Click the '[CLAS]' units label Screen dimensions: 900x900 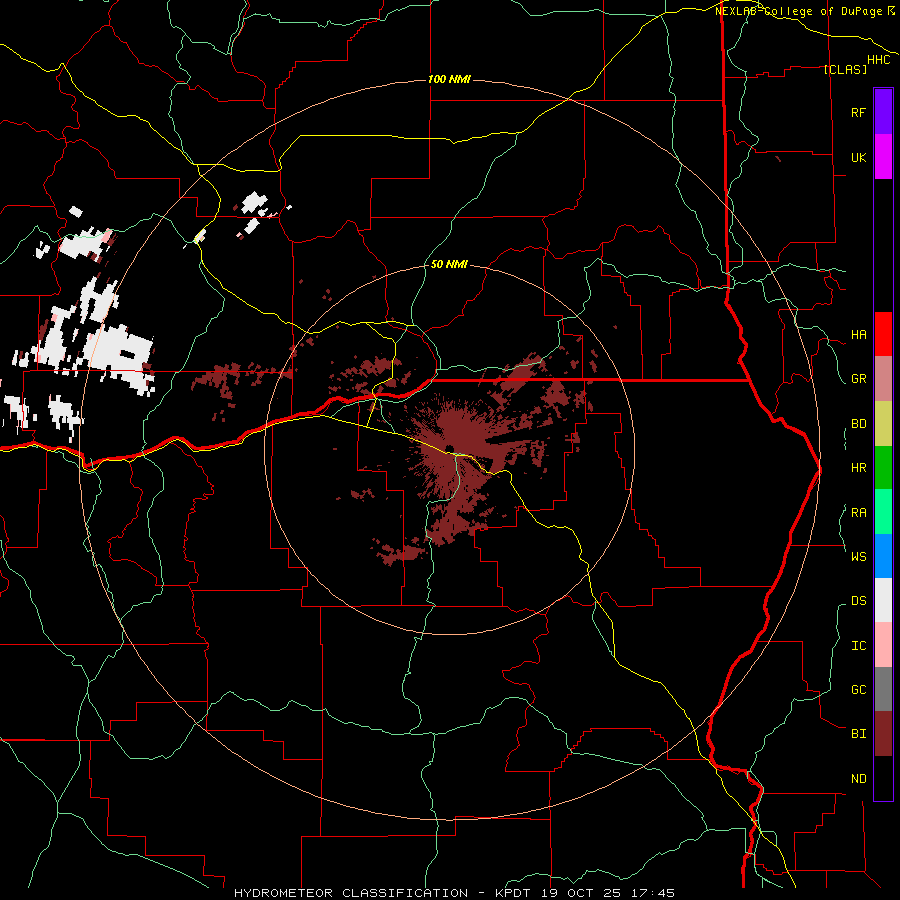[x=845, y=69]
